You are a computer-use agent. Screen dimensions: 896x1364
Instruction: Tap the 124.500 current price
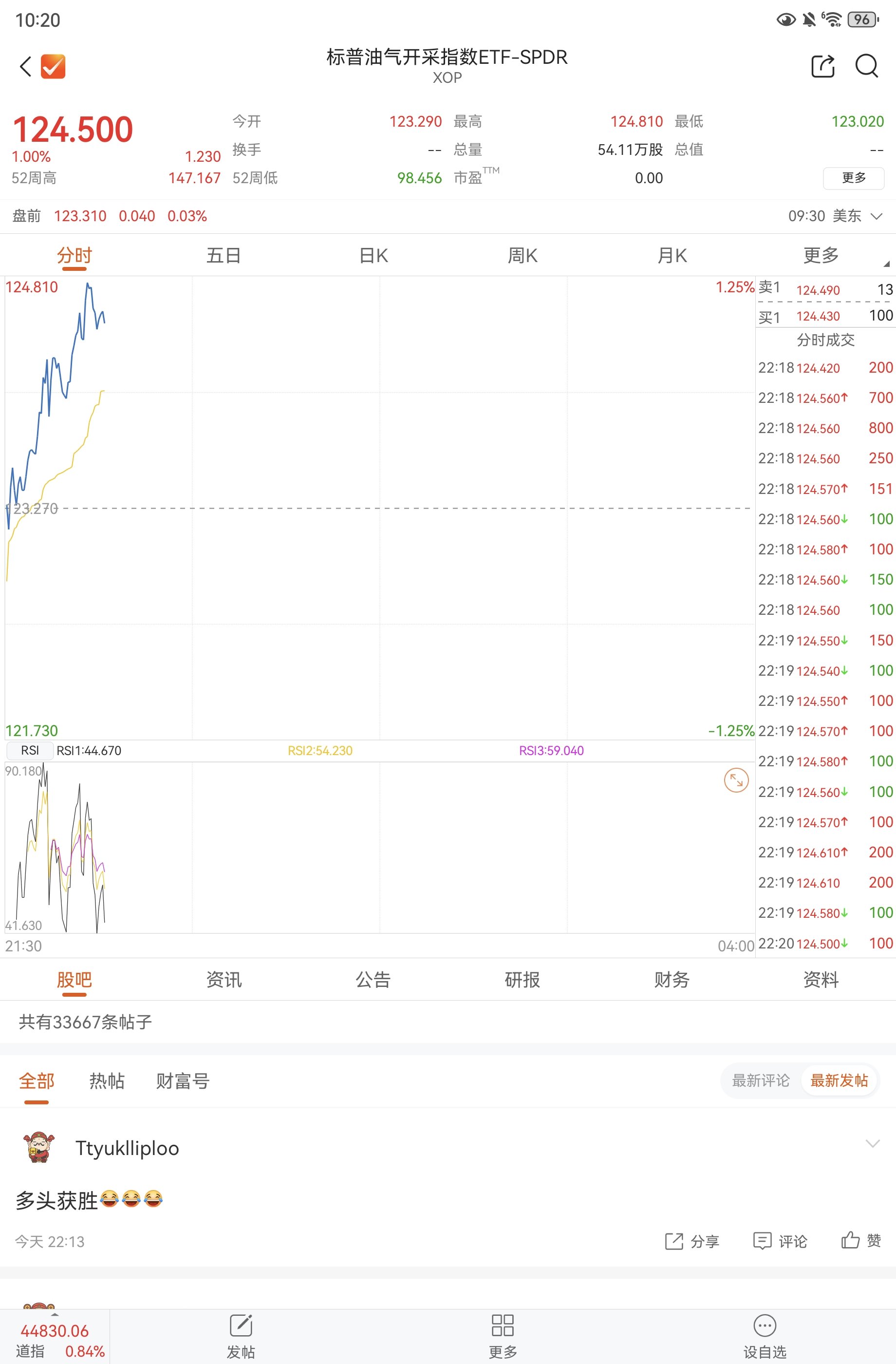(x=73, y=130)
